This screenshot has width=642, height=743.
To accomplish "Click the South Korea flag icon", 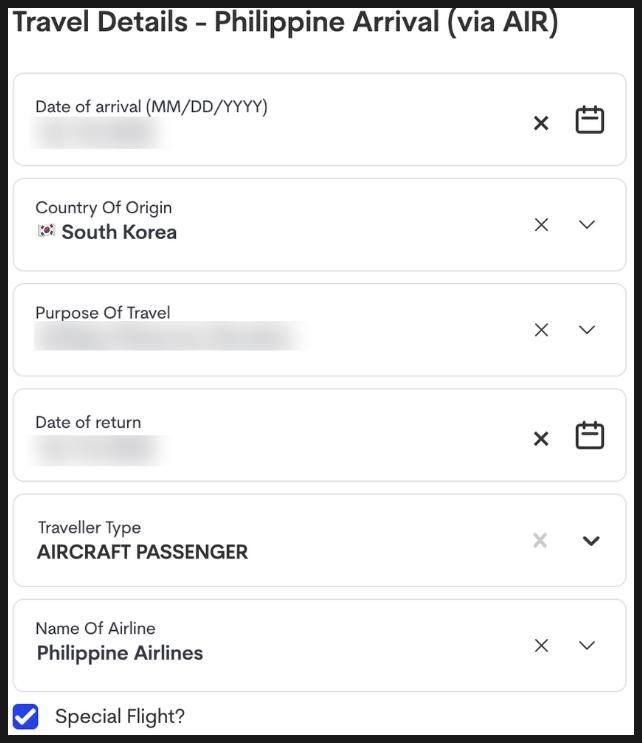I will coord(46,230).
